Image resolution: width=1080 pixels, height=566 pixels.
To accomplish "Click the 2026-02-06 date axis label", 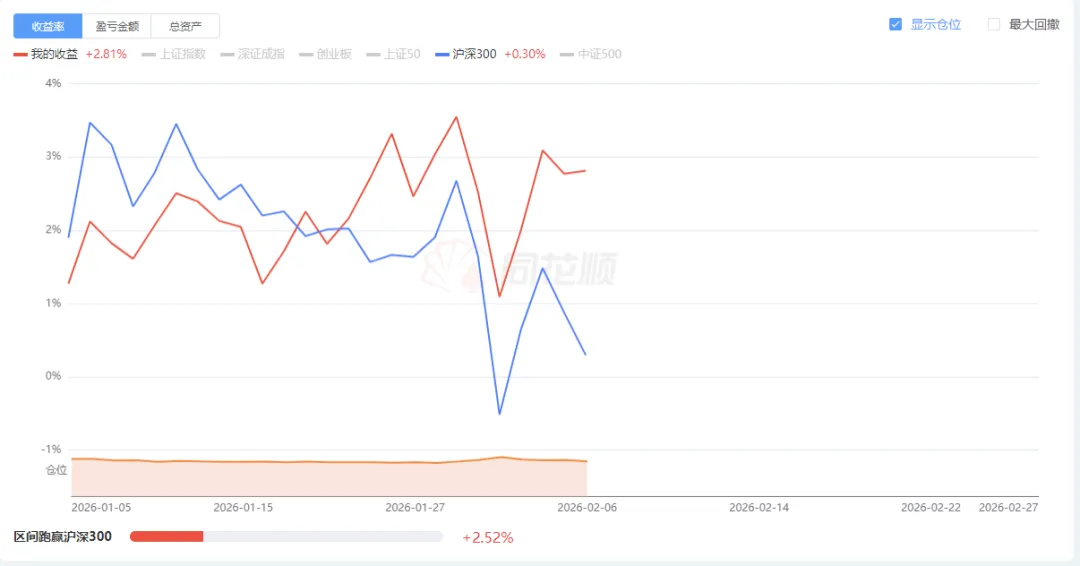I will click(x=587, y=507).
